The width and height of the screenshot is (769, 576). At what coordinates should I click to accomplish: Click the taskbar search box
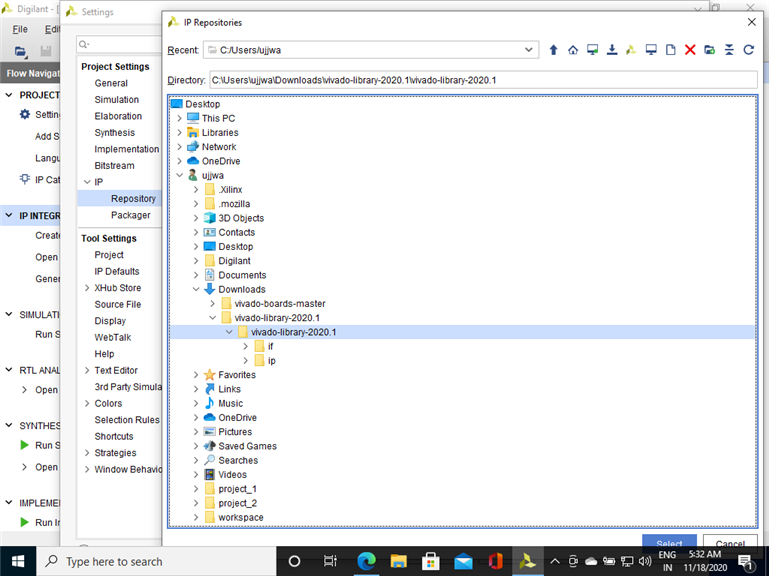click(156, 561)
